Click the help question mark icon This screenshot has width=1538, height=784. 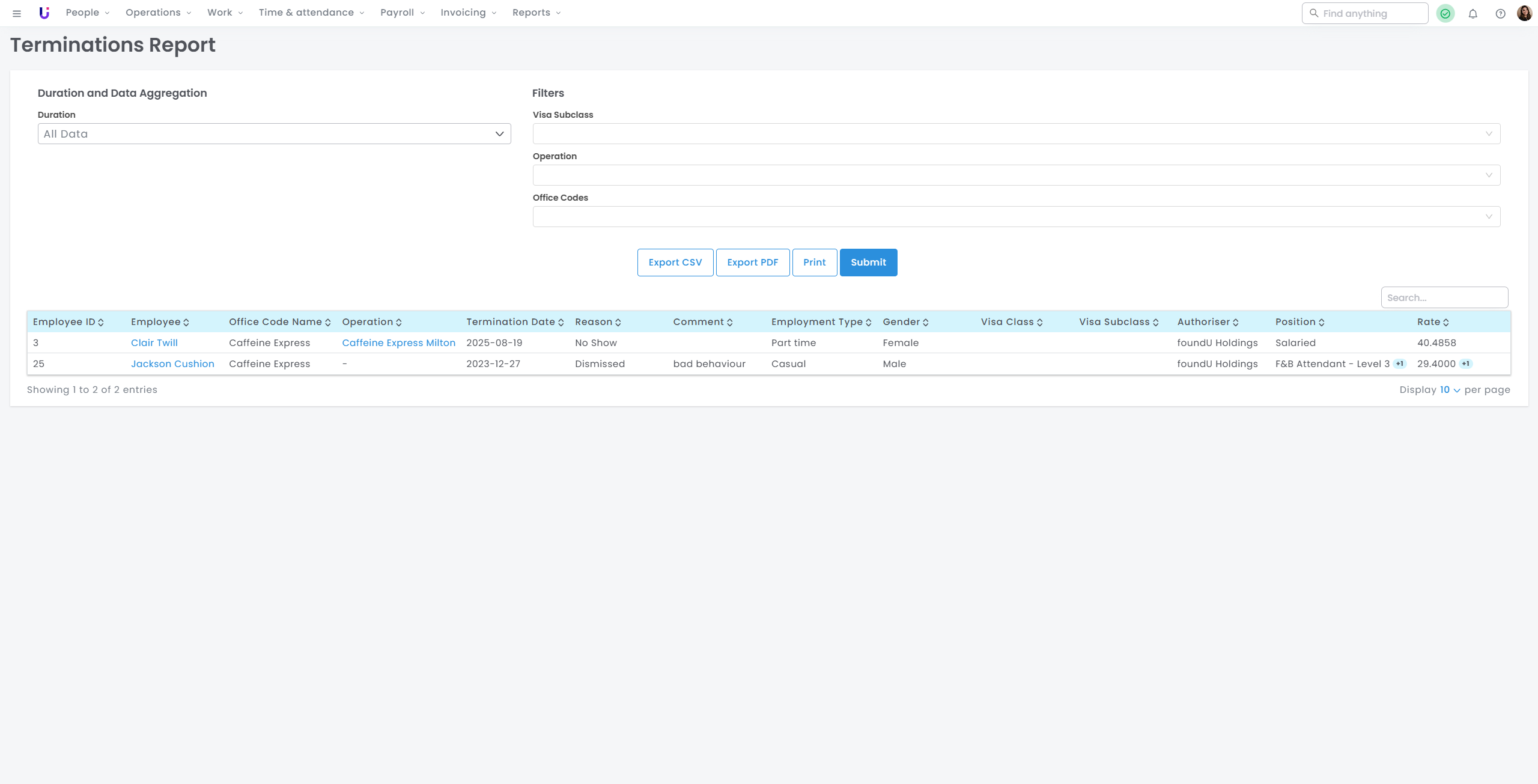pos(1500,13)
